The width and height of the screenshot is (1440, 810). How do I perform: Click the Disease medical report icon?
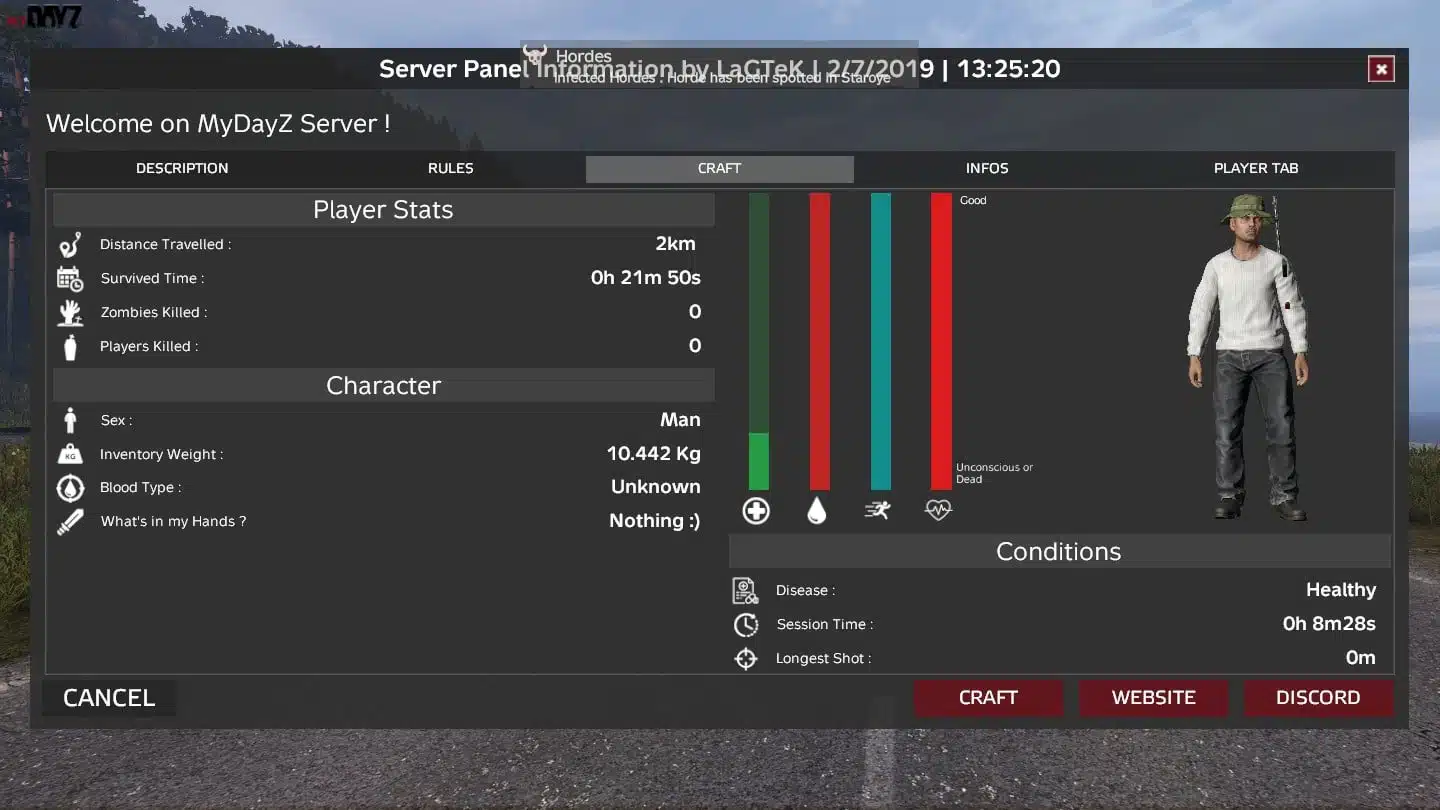pyautogui.click(x=746, y=591)
